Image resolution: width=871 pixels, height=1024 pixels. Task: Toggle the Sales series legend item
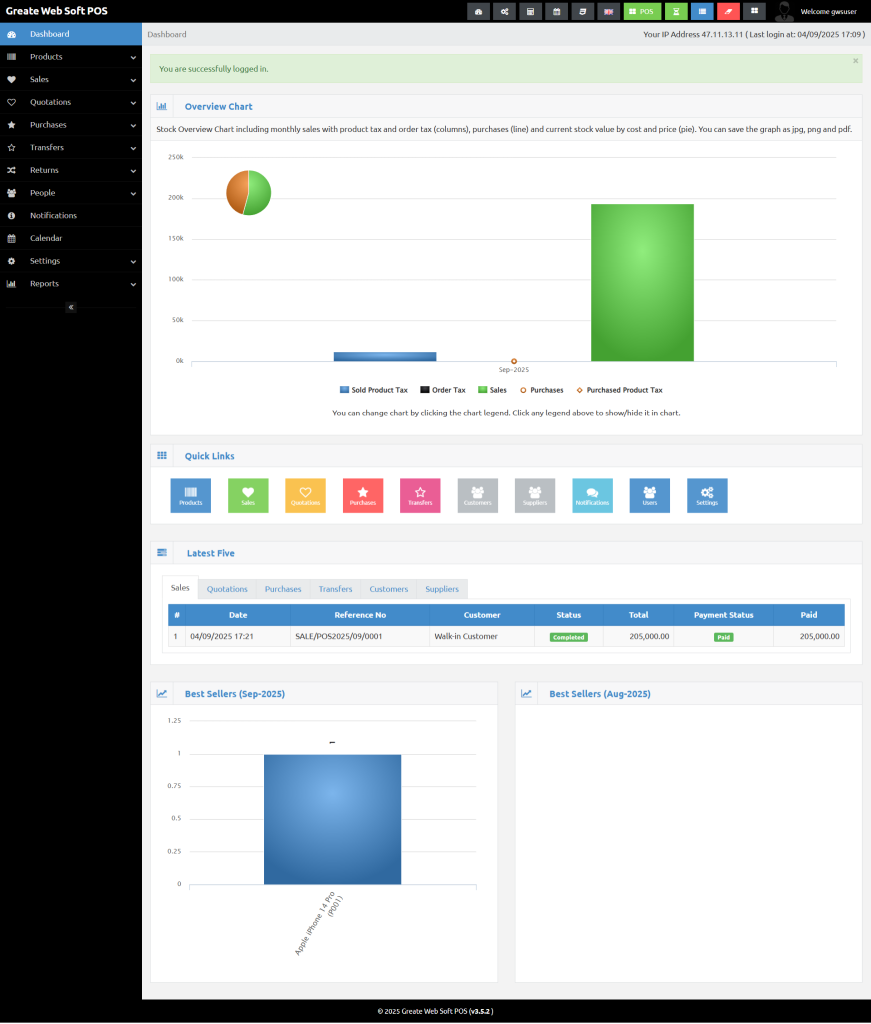click(492, 390)
